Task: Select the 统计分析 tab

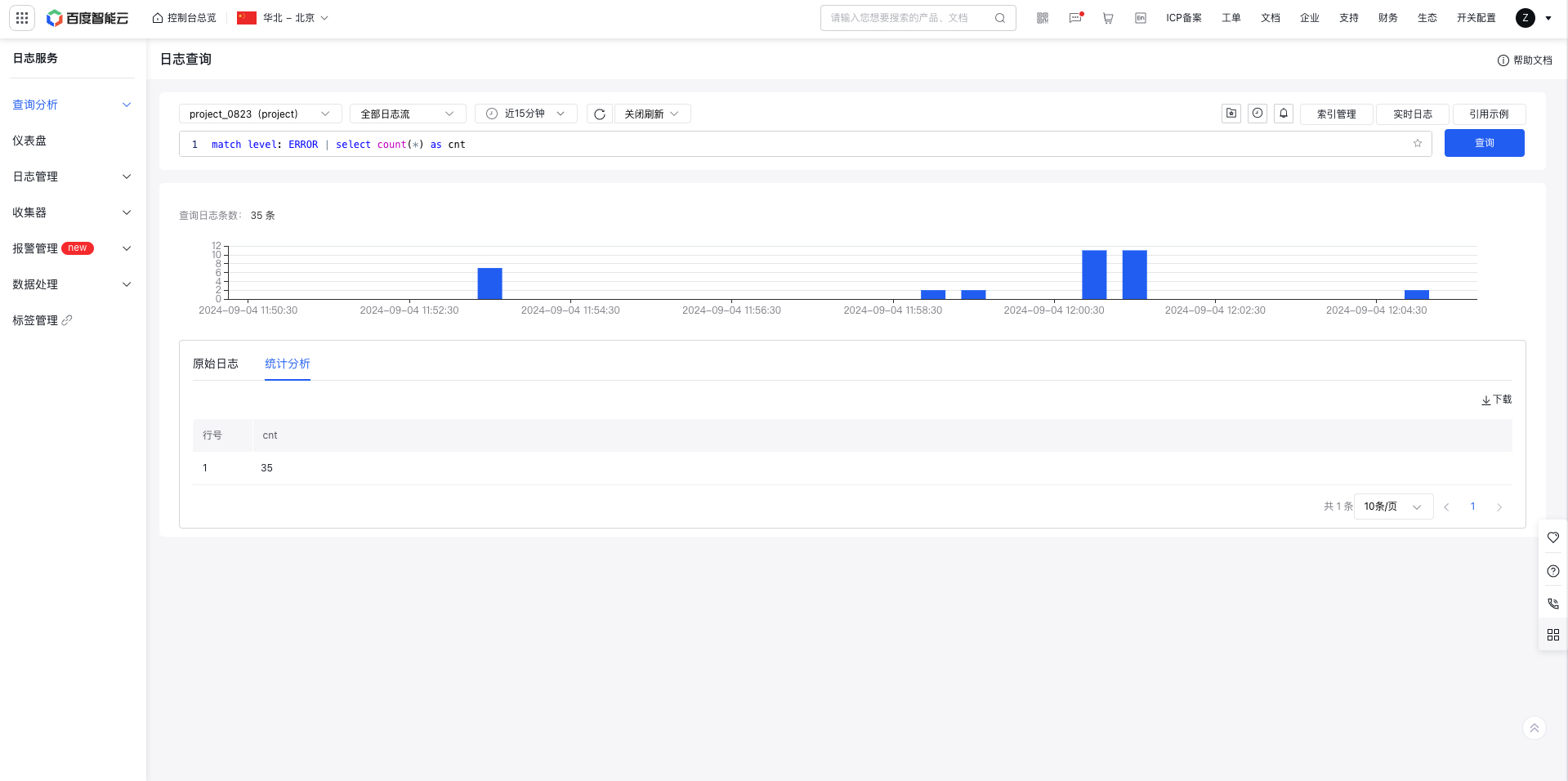Action: pyautogui.click(x=288, y=364)
